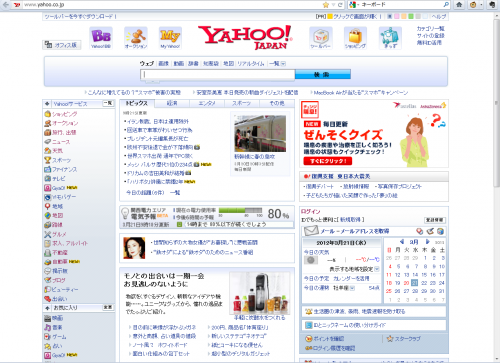Viewport: 500px width, 363px height.
Task: Open the Auctions gavel icon
Action: pos(136,38)
